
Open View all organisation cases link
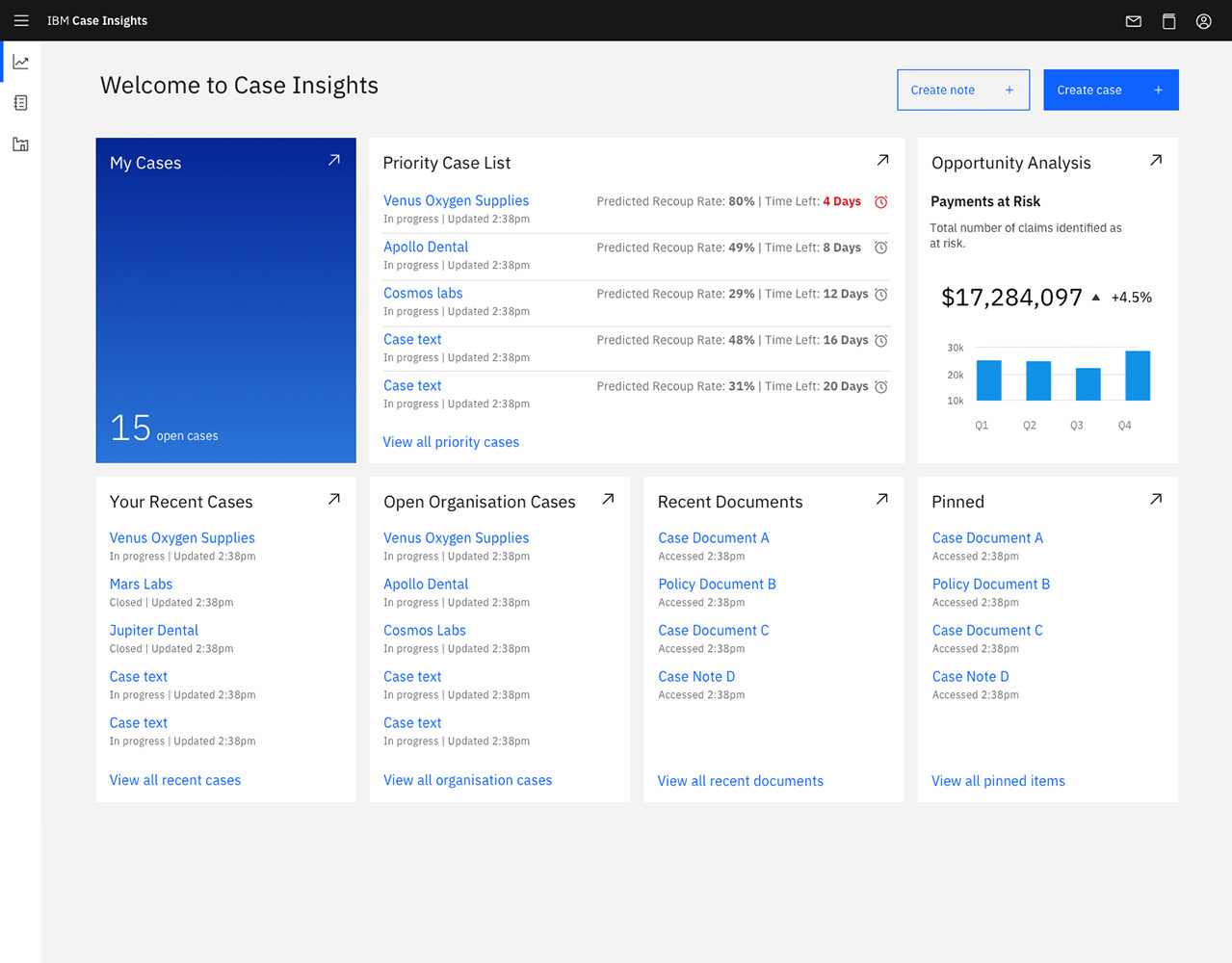[x=468, y=780]
